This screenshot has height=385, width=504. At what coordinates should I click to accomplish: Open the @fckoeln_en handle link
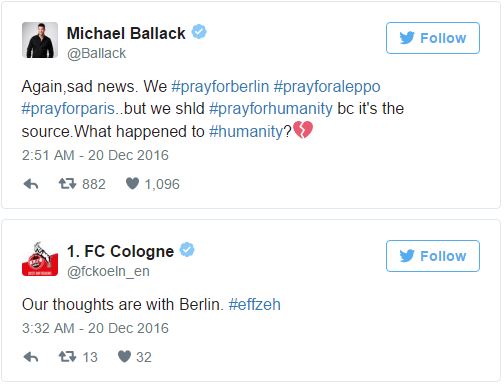(x=108, y=271)
